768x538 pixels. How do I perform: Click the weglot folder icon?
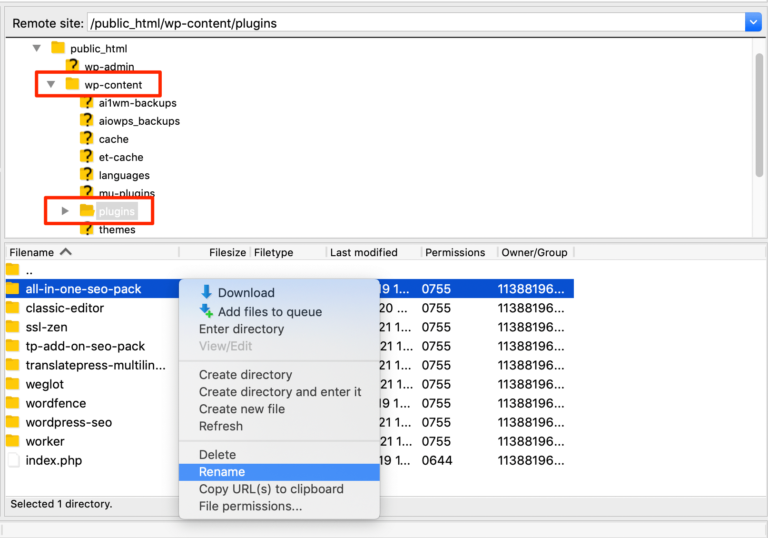[13, 384]
